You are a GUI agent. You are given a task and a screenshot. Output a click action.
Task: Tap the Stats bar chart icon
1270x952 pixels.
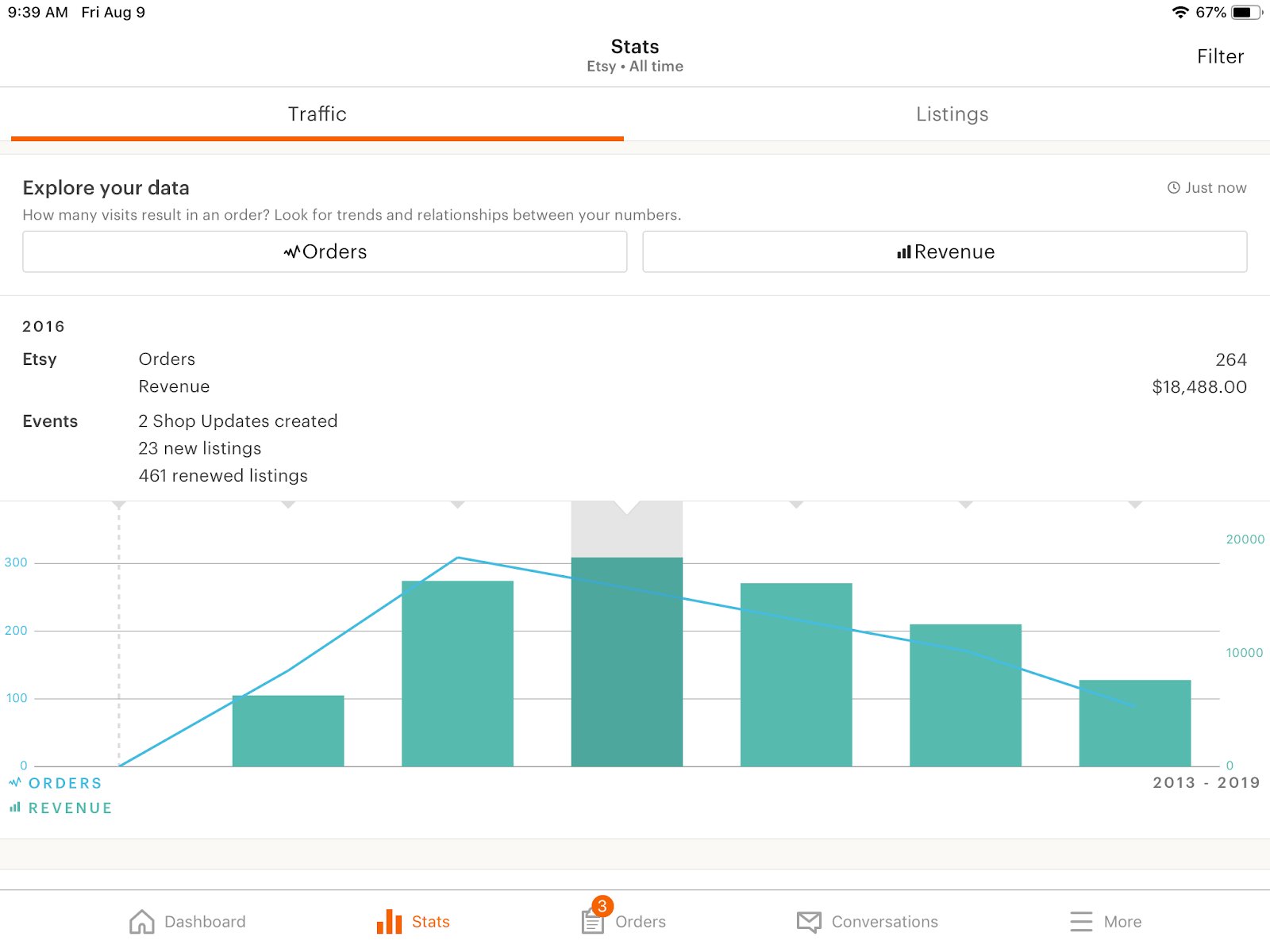(389, 921)
